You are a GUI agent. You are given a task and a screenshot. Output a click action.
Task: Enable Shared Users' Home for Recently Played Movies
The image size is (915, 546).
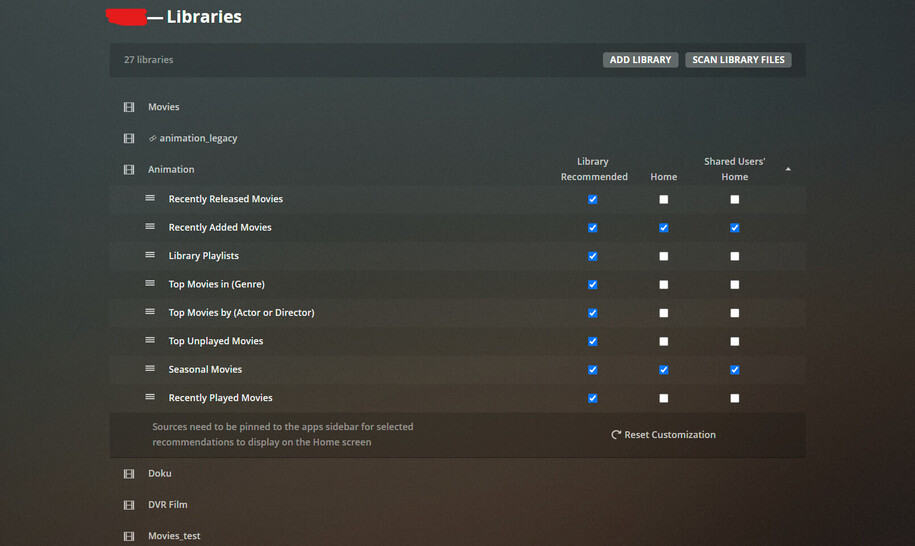click(x=735, y=398)
